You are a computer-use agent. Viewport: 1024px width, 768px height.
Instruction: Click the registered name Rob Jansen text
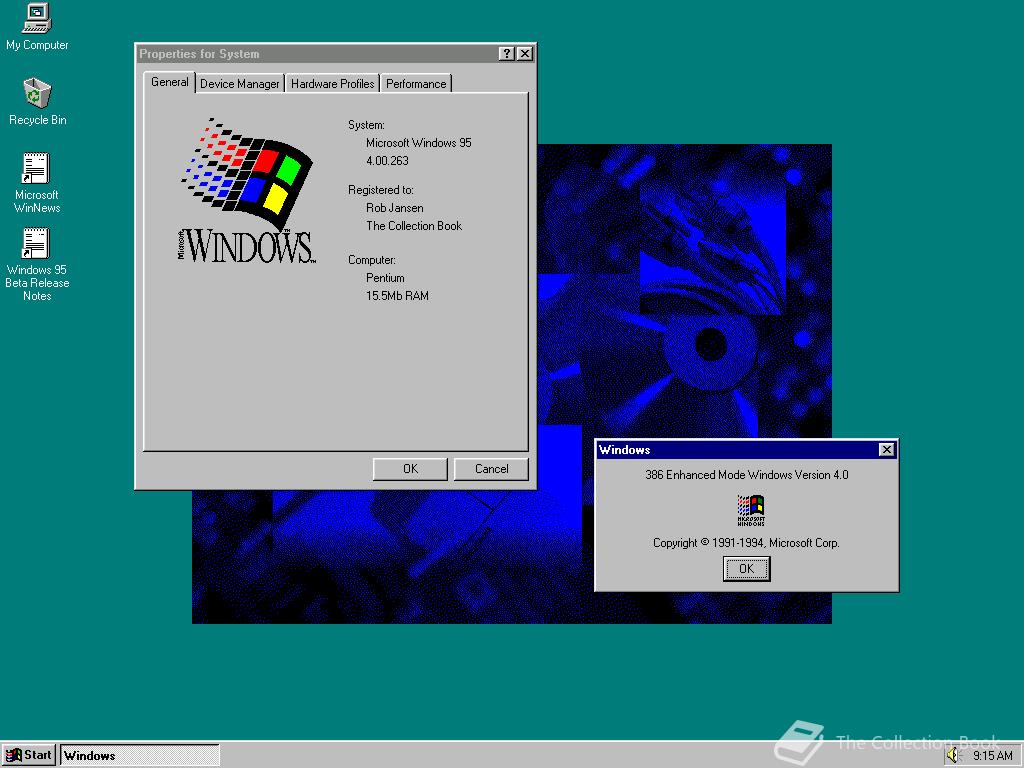coord(394,208)
